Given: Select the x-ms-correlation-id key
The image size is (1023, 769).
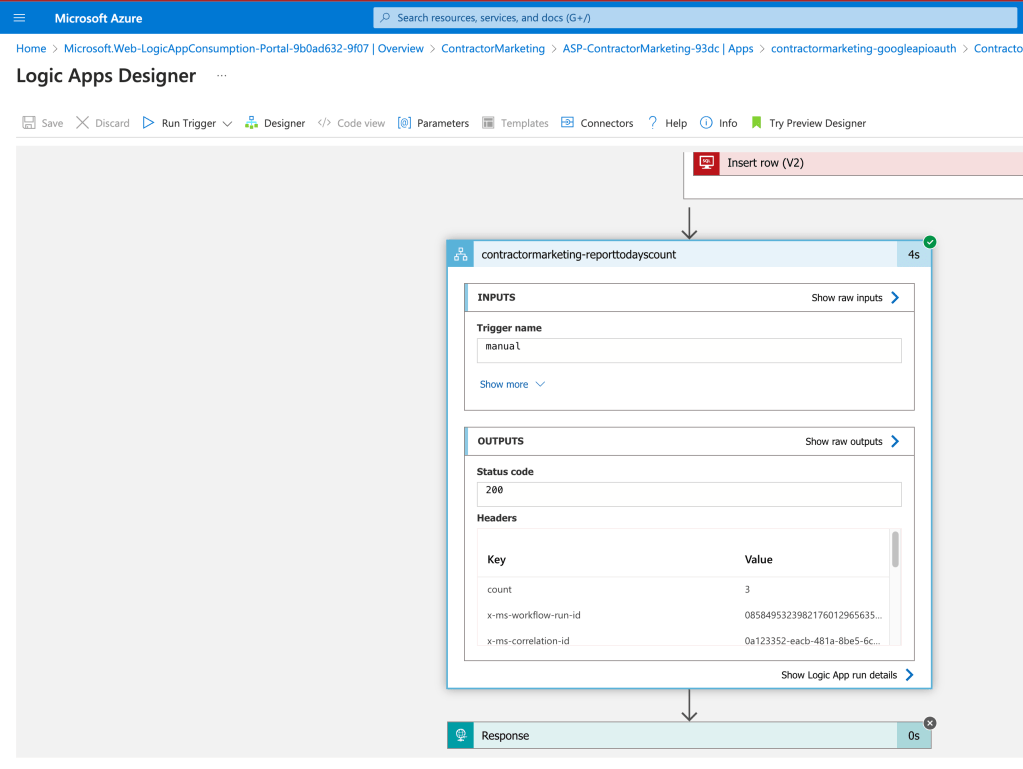Looking at the screenshot, I should click(x=528, y=641).
